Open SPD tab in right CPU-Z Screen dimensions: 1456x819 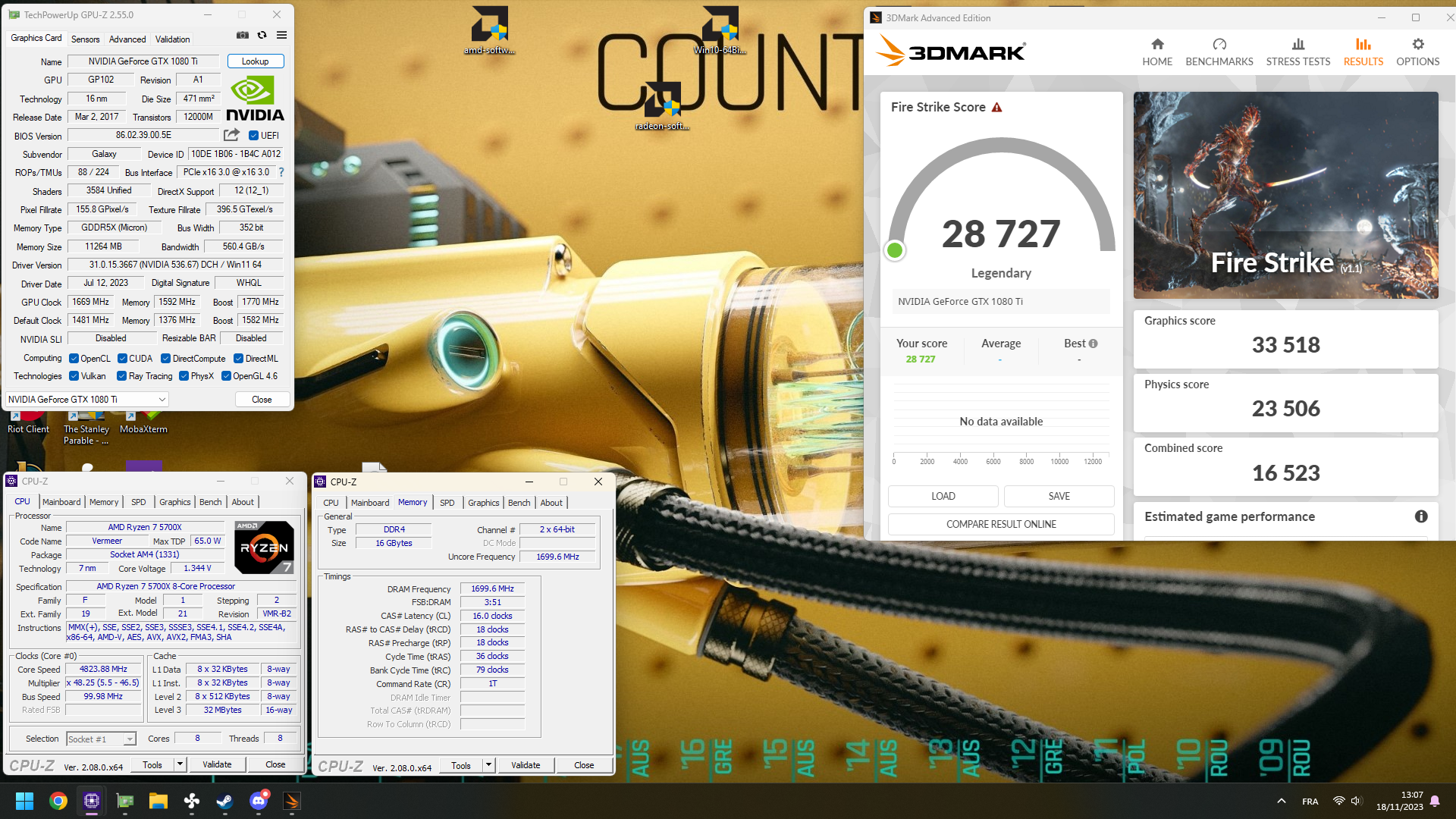[x=447, y=503]
